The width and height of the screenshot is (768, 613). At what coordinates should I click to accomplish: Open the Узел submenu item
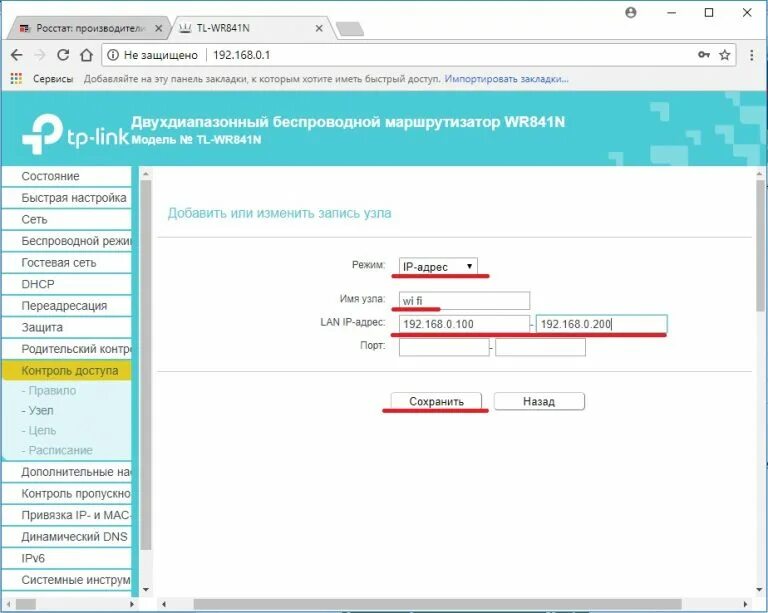click(x=41, y=410)
